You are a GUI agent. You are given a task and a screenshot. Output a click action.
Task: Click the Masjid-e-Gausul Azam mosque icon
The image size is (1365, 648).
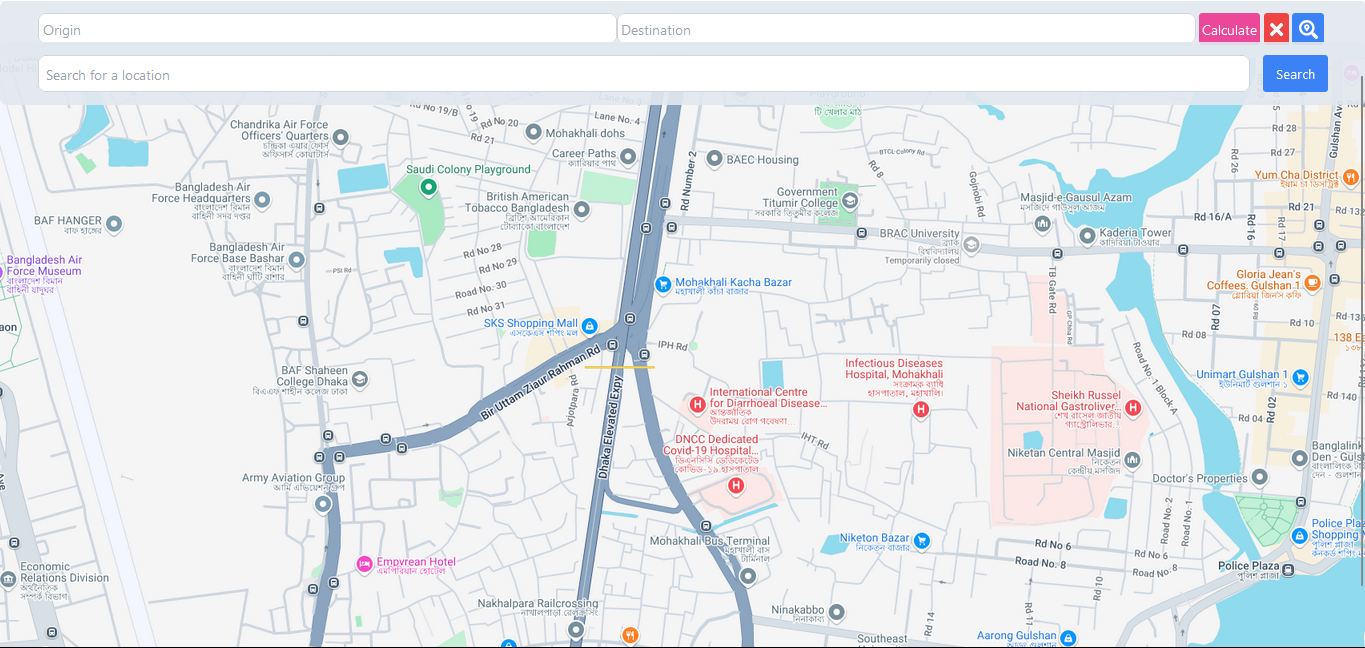pos(1043,224)
